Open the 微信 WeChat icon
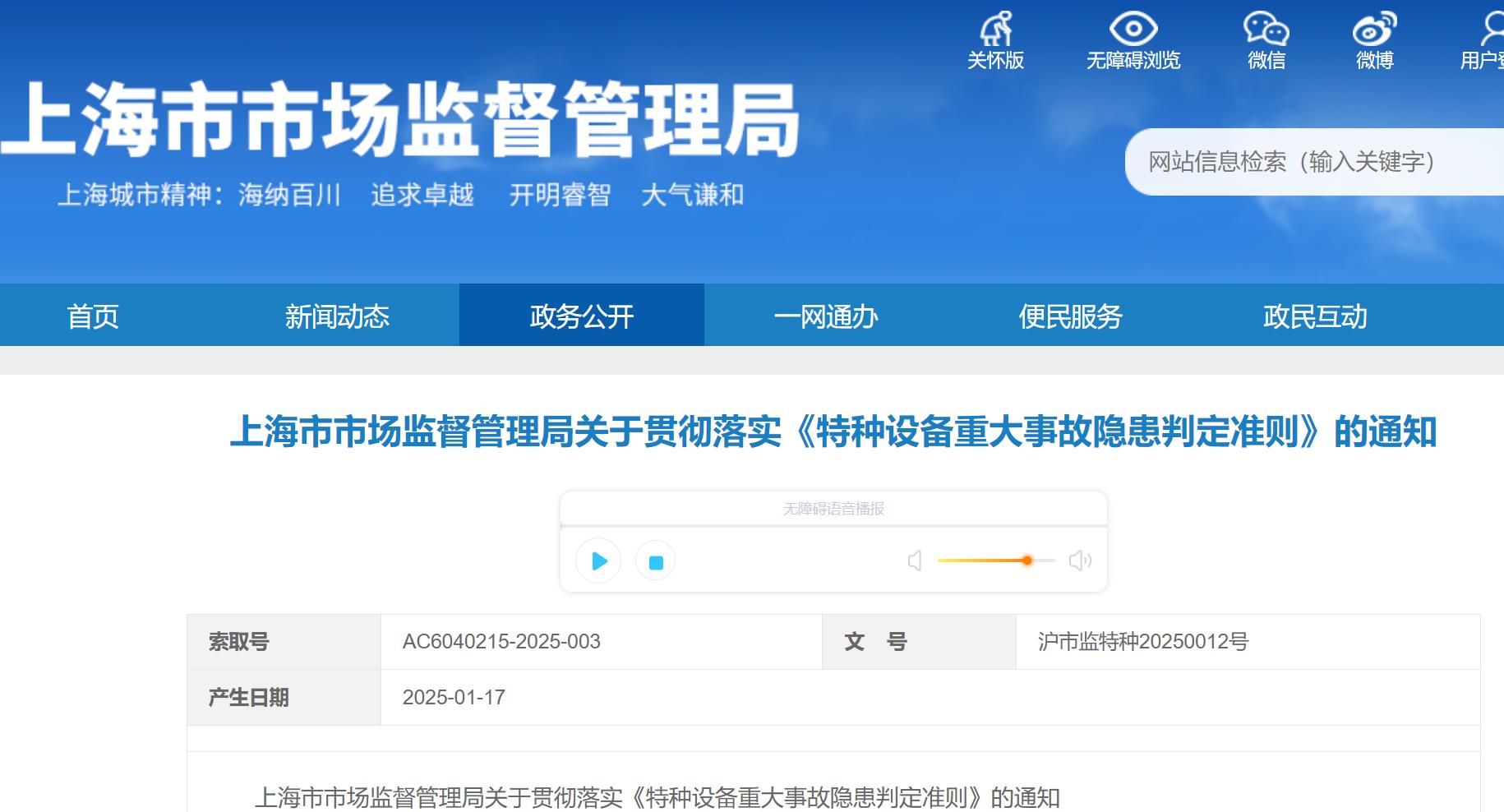The image size is (1504, 812). tap(1266, 29)
